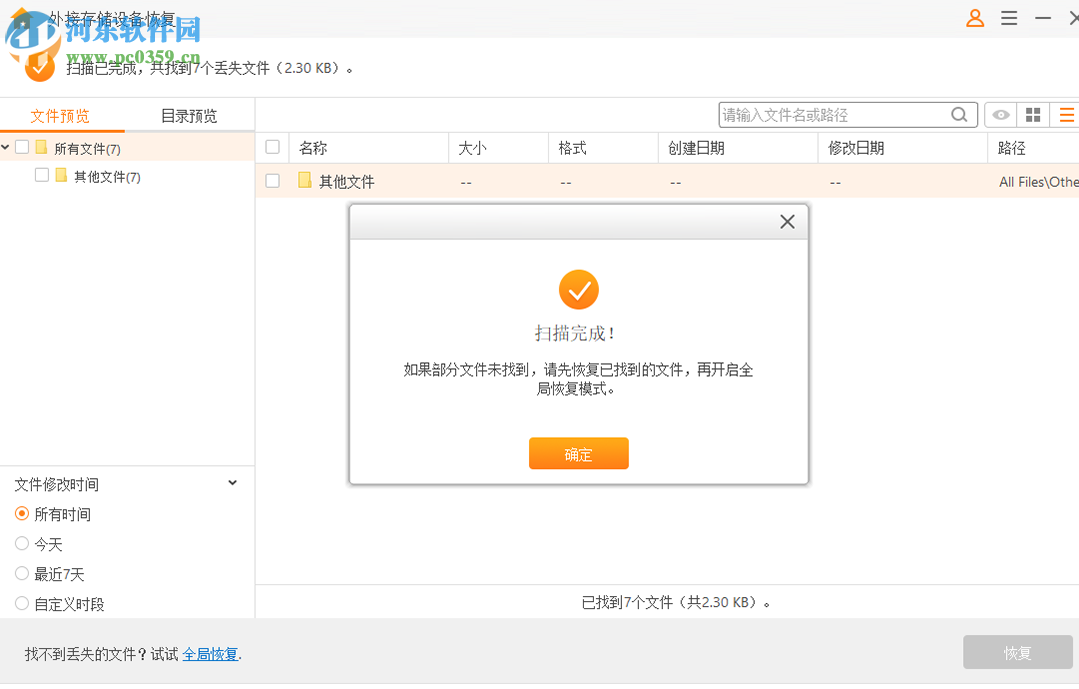
Task: Check the 所有文件 checkbox
Action: pos(21,145)
